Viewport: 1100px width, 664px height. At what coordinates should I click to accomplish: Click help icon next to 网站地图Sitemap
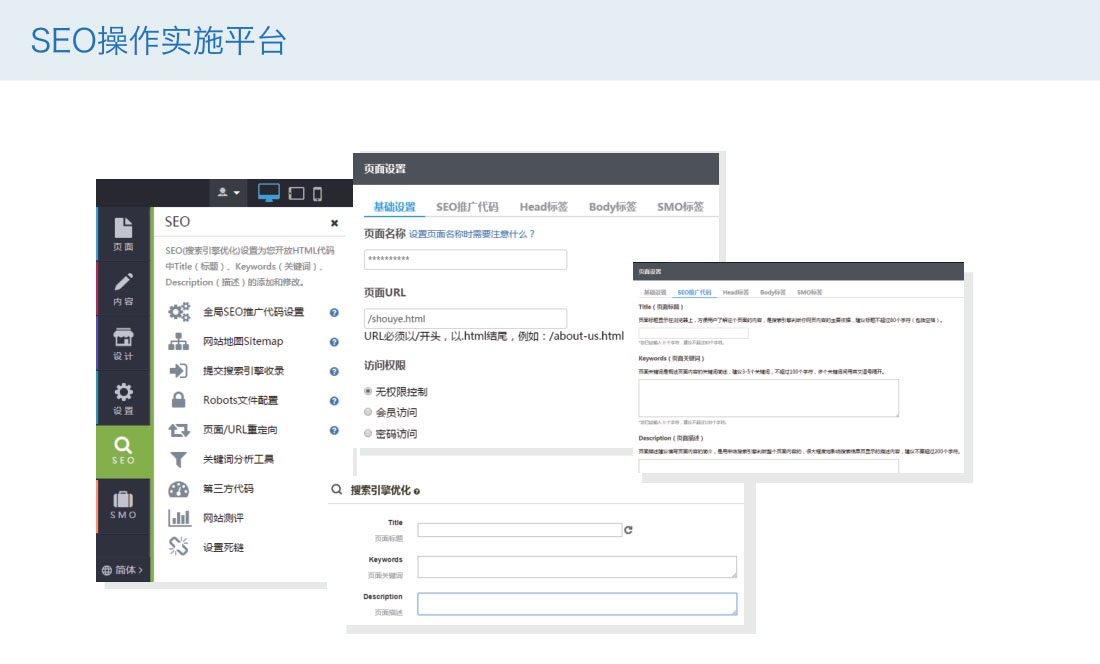[x=334, y=342]
